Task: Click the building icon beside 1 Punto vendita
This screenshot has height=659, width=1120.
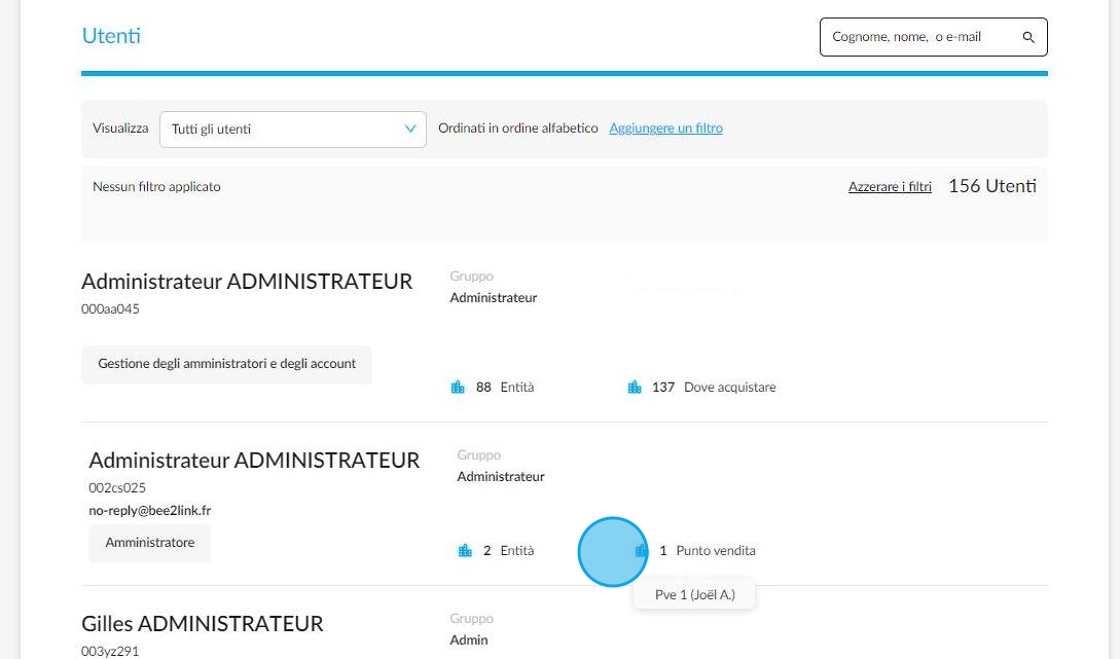Action: pos(641,550)
